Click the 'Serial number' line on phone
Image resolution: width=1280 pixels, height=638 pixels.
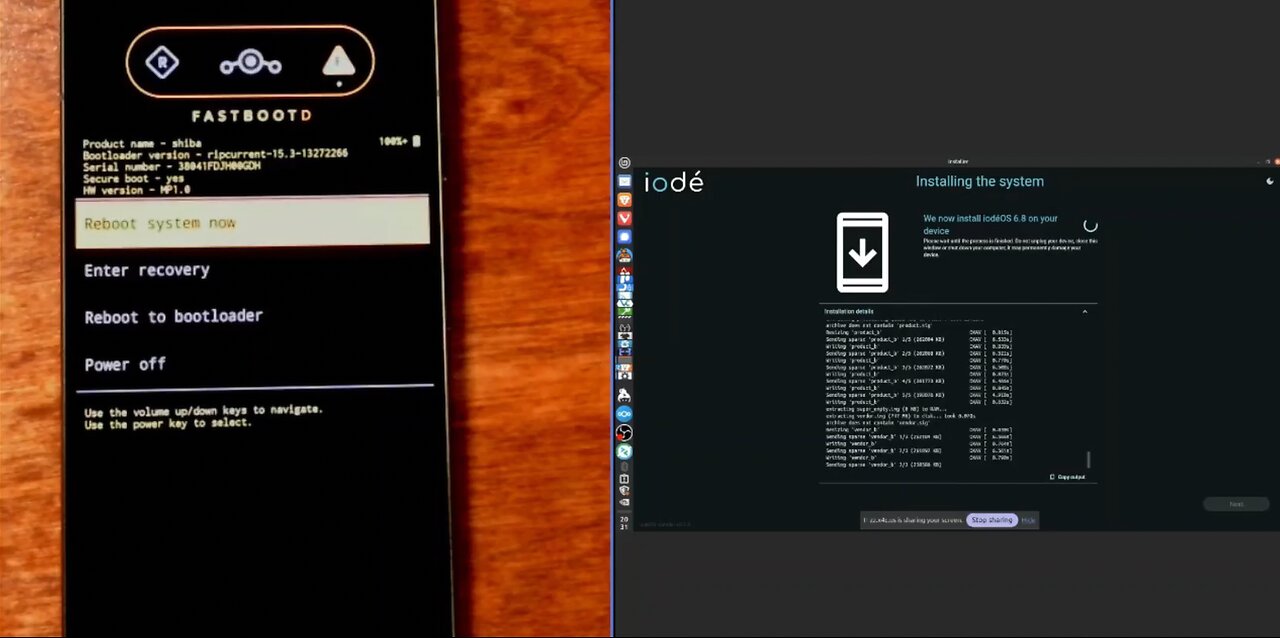coord(171,166)
